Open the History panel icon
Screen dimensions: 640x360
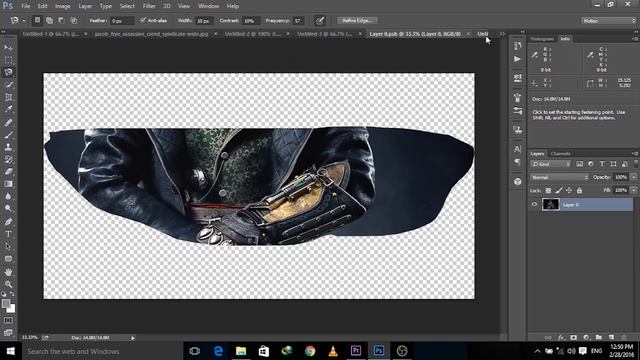pos(518,46)
